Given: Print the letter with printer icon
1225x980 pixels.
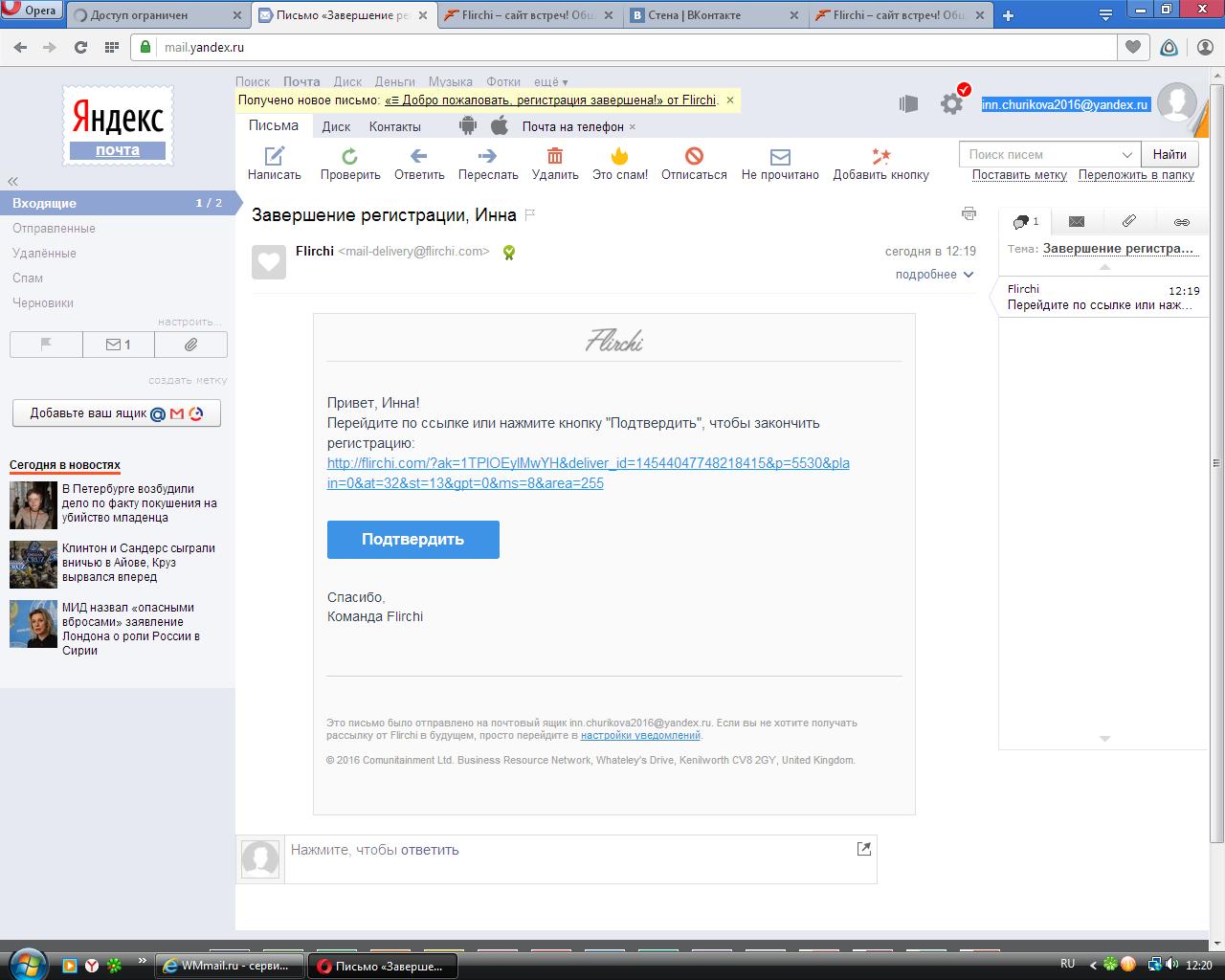Looking at the screenshot, I should coord(969,213).
